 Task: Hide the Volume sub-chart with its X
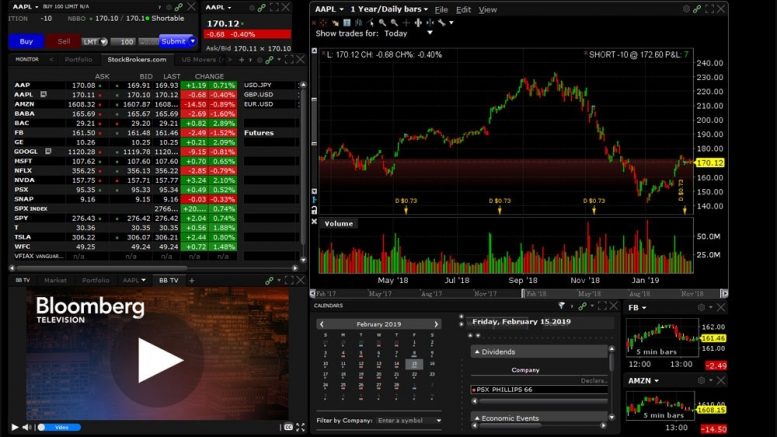(314, 221)
